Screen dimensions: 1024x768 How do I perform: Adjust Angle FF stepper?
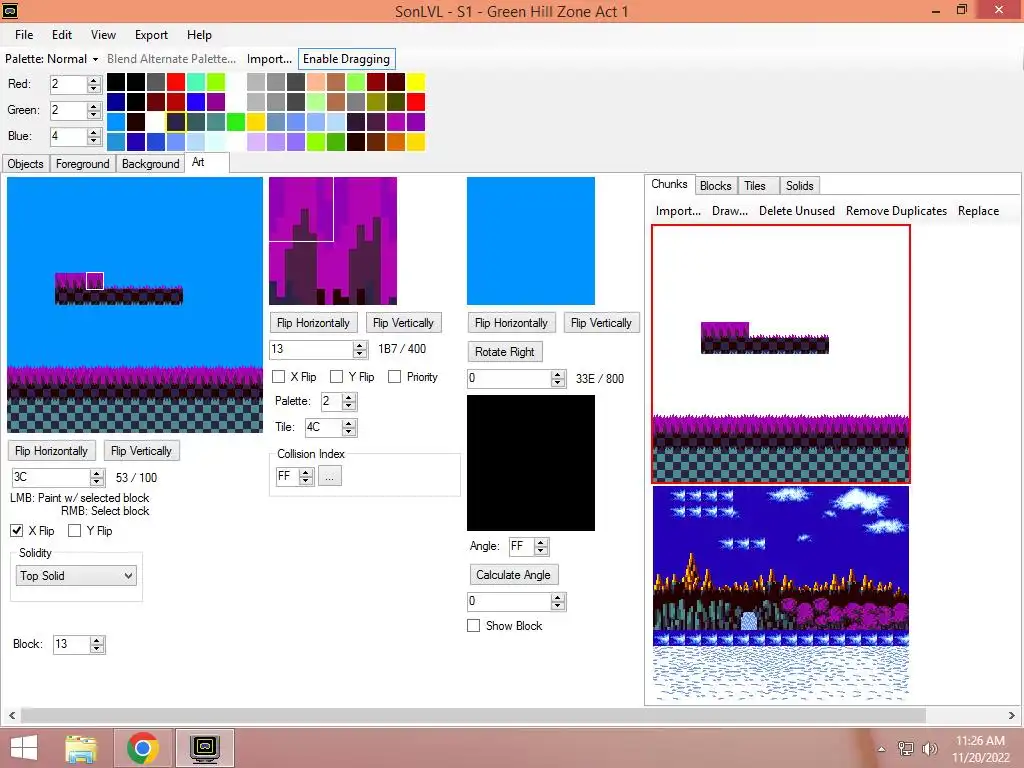(x=541, y=546)
